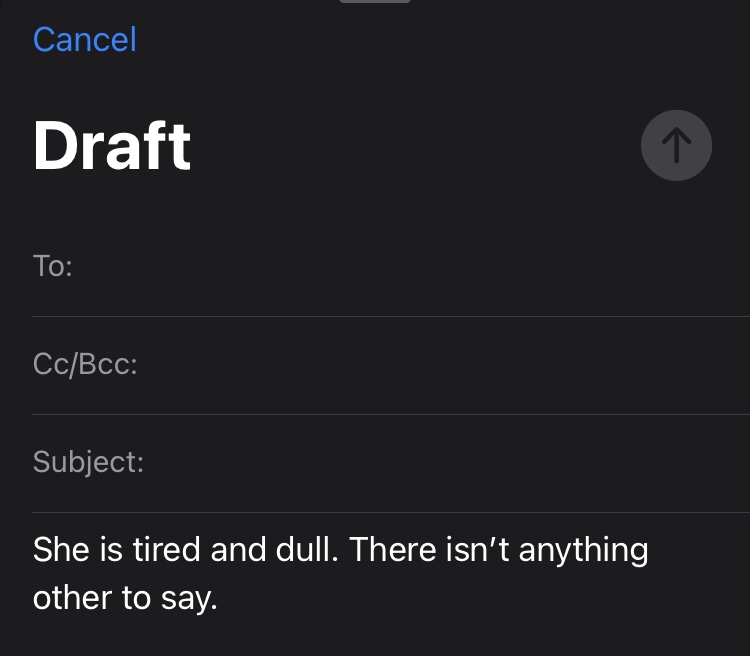750x656 pixels.
Task: Click the "Subject:" label
Action: 88,462
